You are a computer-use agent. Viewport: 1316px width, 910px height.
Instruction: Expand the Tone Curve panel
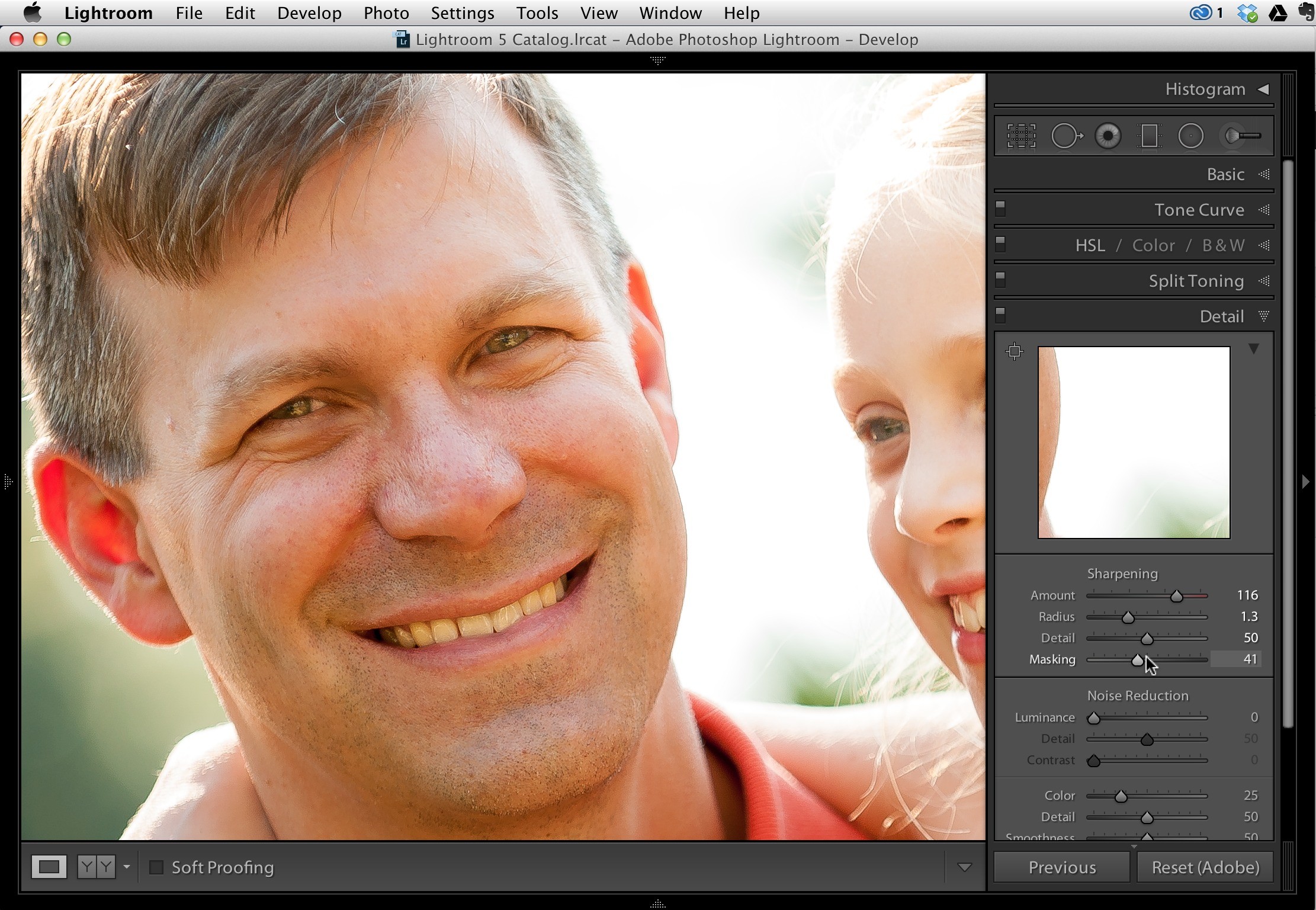tap(1264, 210)
